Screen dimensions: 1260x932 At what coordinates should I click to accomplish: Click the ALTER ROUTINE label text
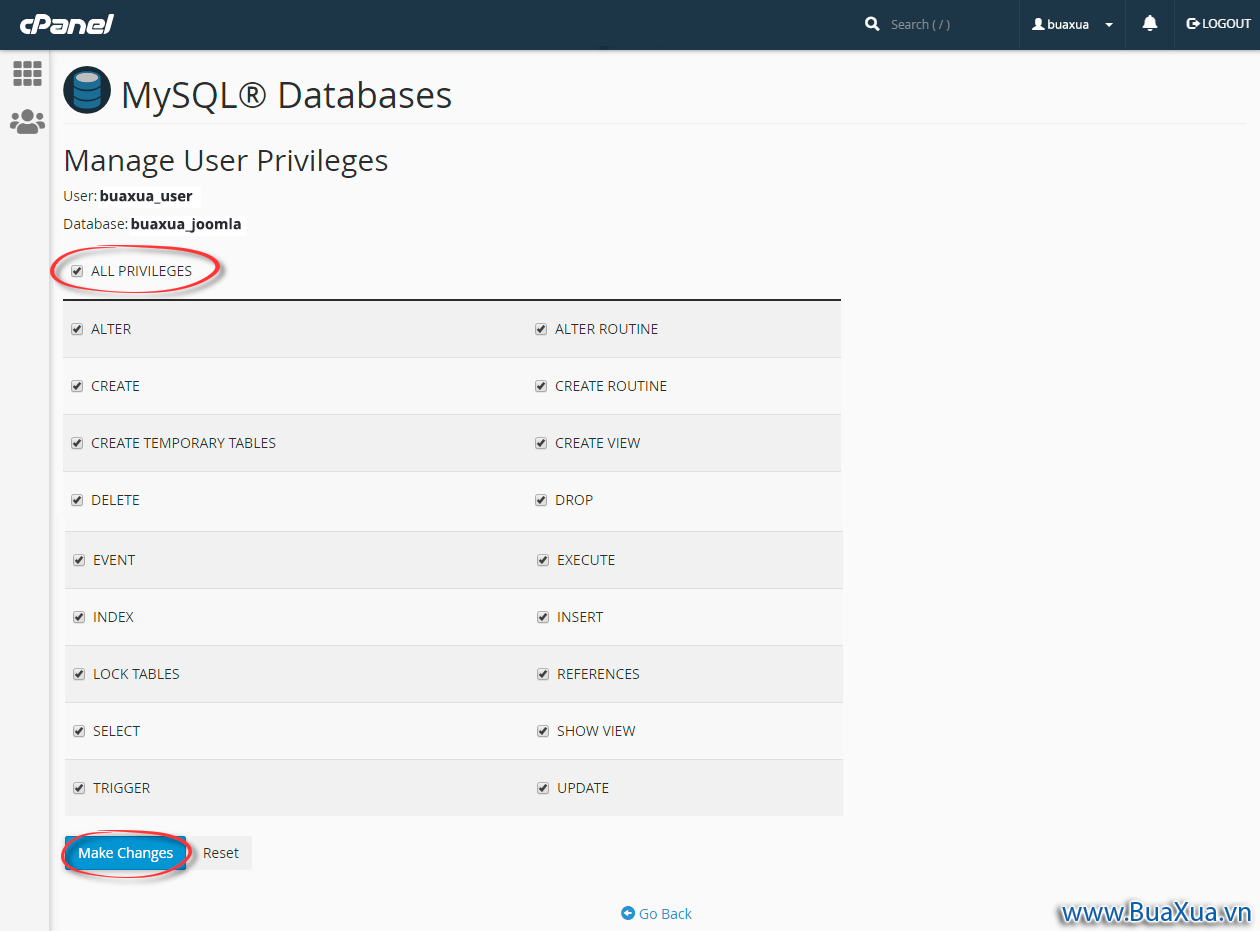coord(607,329)
